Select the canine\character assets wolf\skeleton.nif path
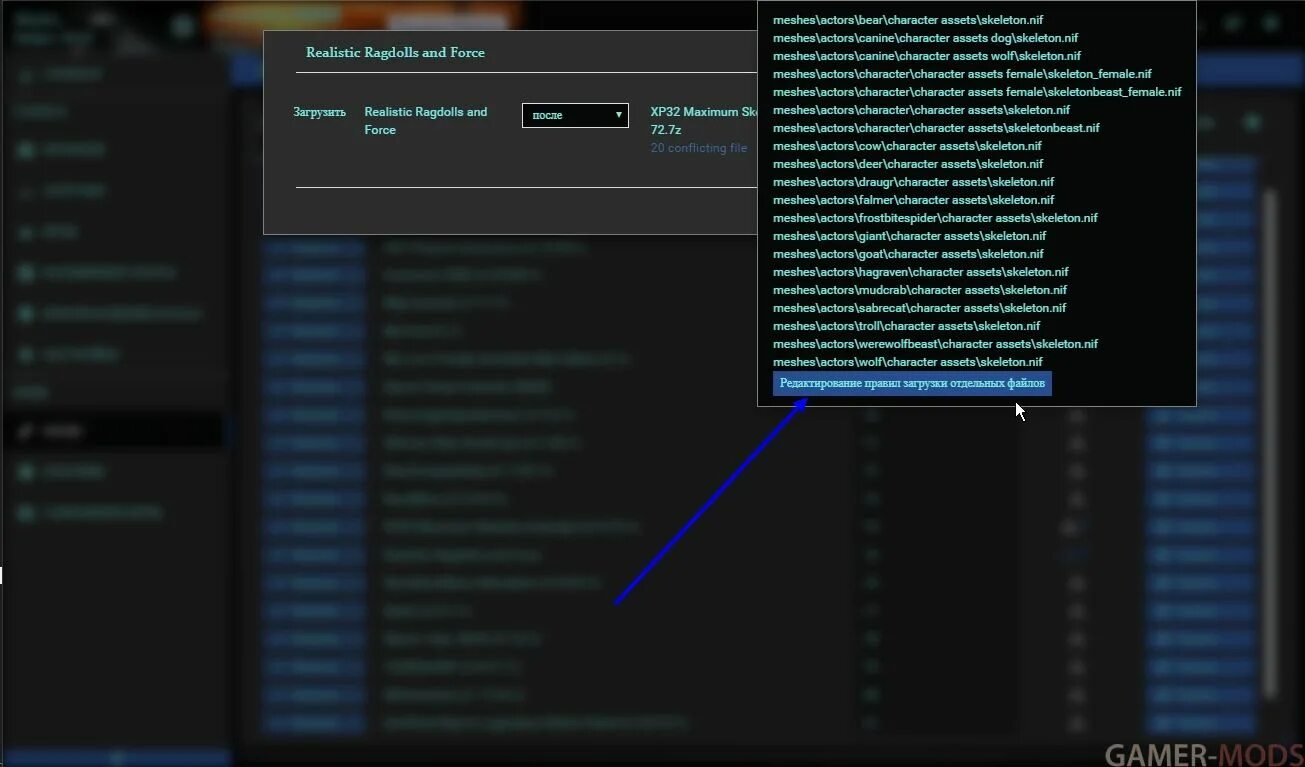The height and width of the screenshot is (767, 1305). coord(927,56)
